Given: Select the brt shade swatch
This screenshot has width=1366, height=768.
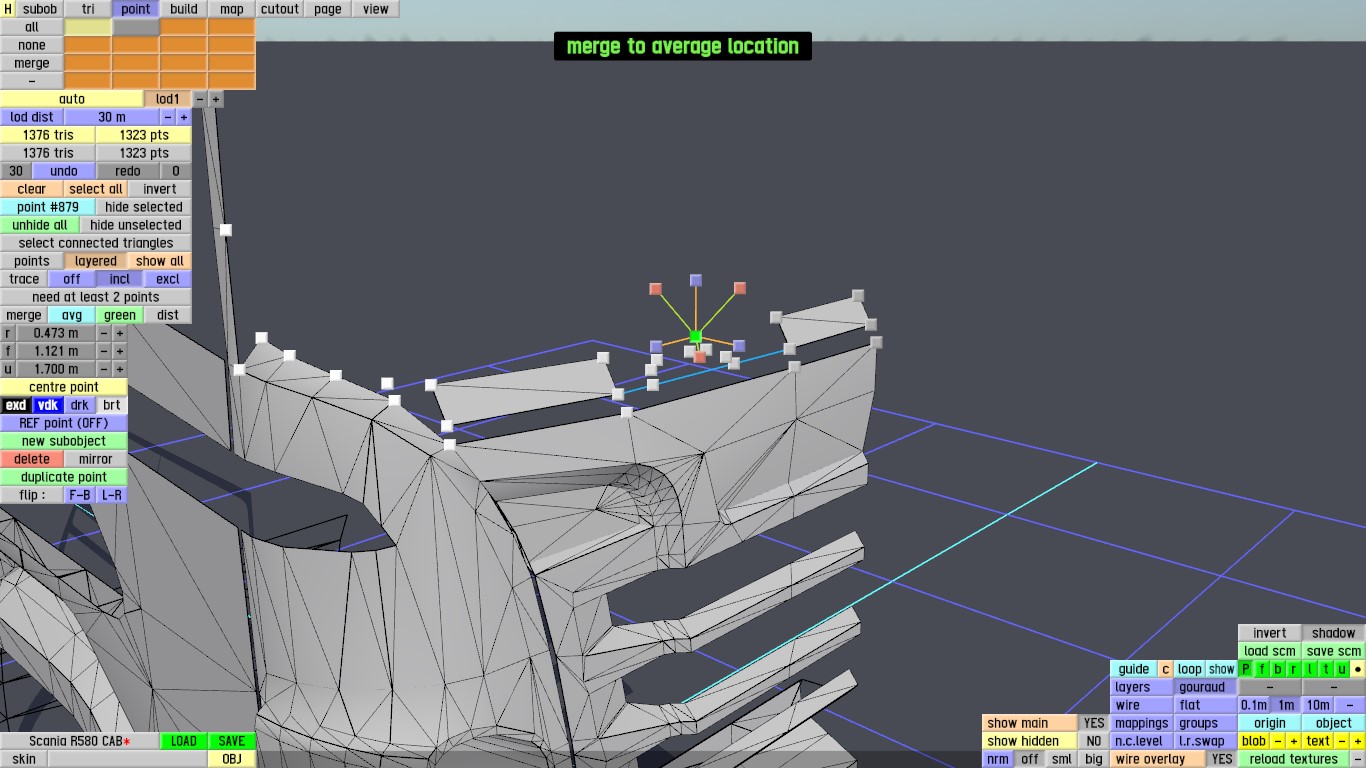Looking at the screenshot, I should click(x=112, y=405).
